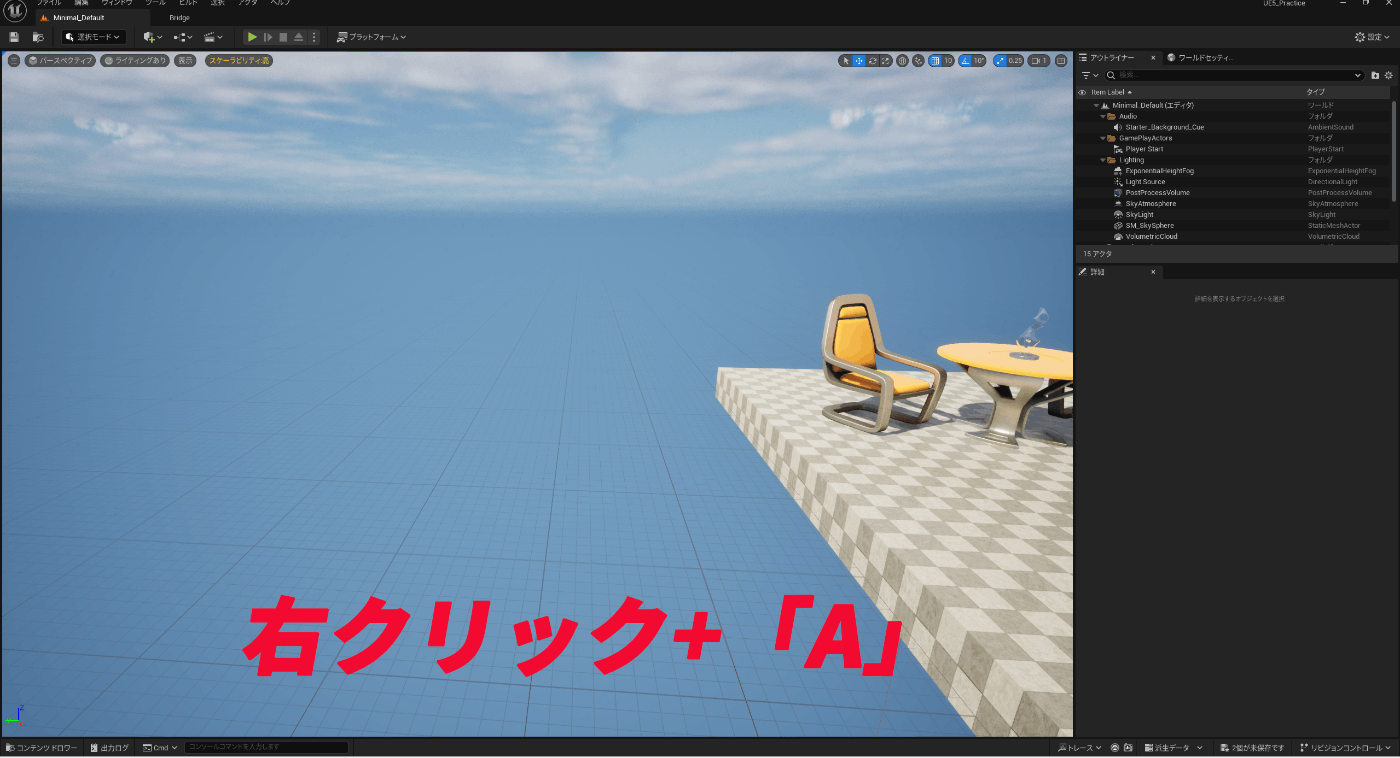Image resolution: width=1400 pixels, height=758 pixels.
Task: Open the ファイル menu
Action: tap(49, 3)
